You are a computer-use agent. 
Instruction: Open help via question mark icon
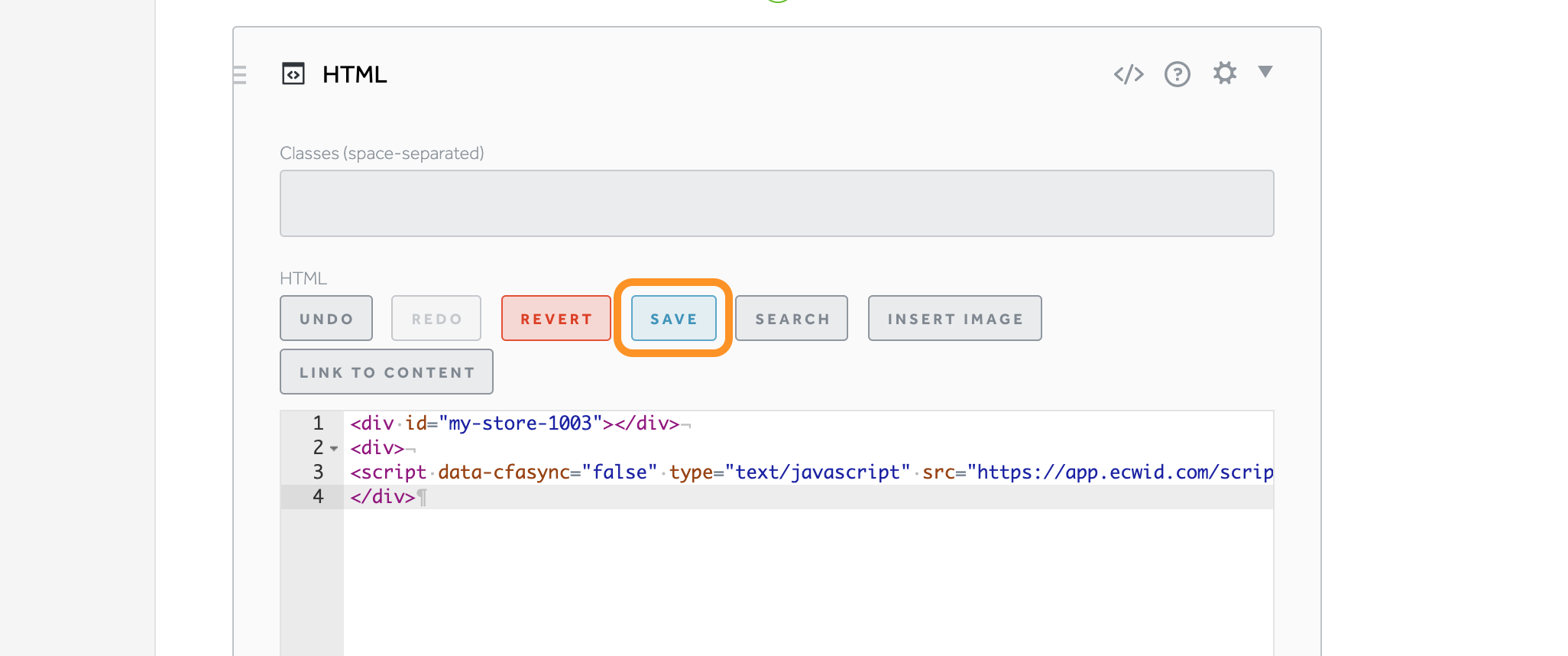pyautogui.click(x=1177, y=74)
